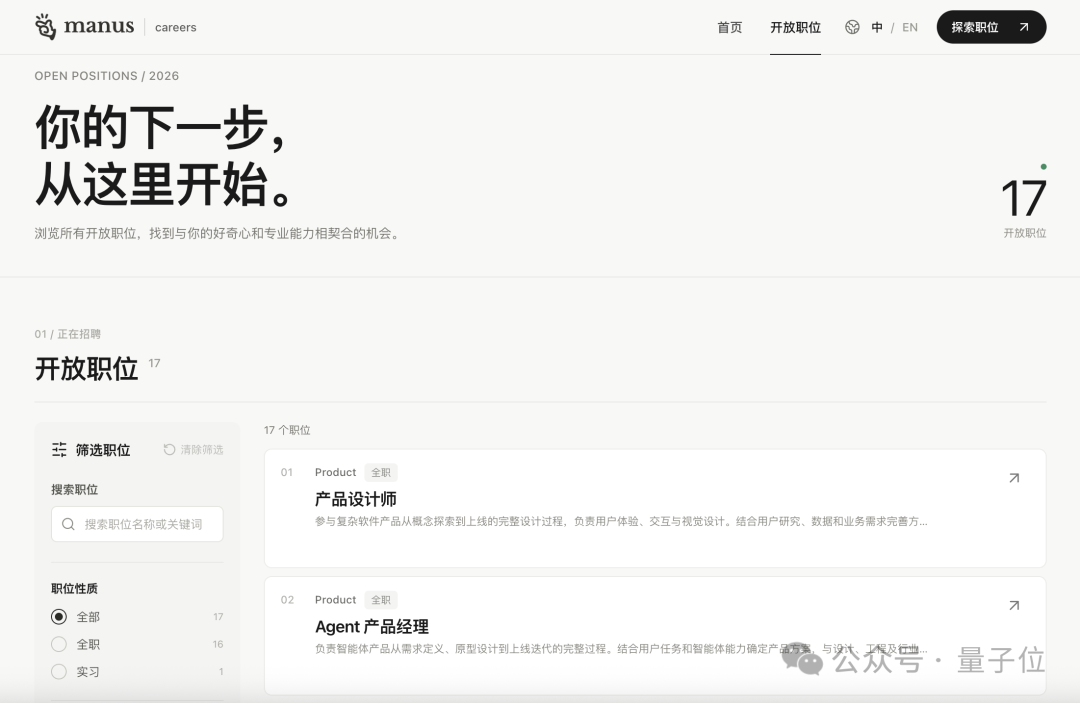Click 全职 tag on 产品设计师 card
Screen dimensions: 1080x703
pos(381,472)
